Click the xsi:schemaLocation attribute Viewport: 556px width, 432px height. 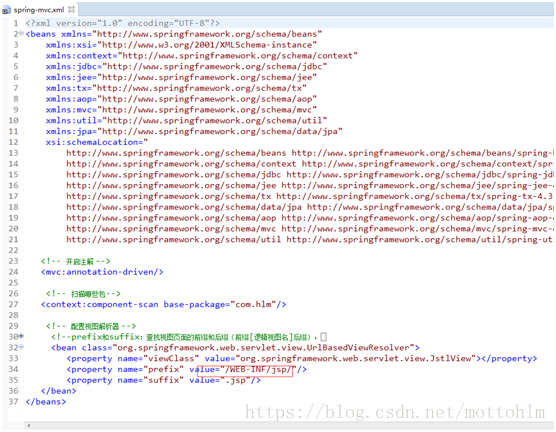[92, 142]
